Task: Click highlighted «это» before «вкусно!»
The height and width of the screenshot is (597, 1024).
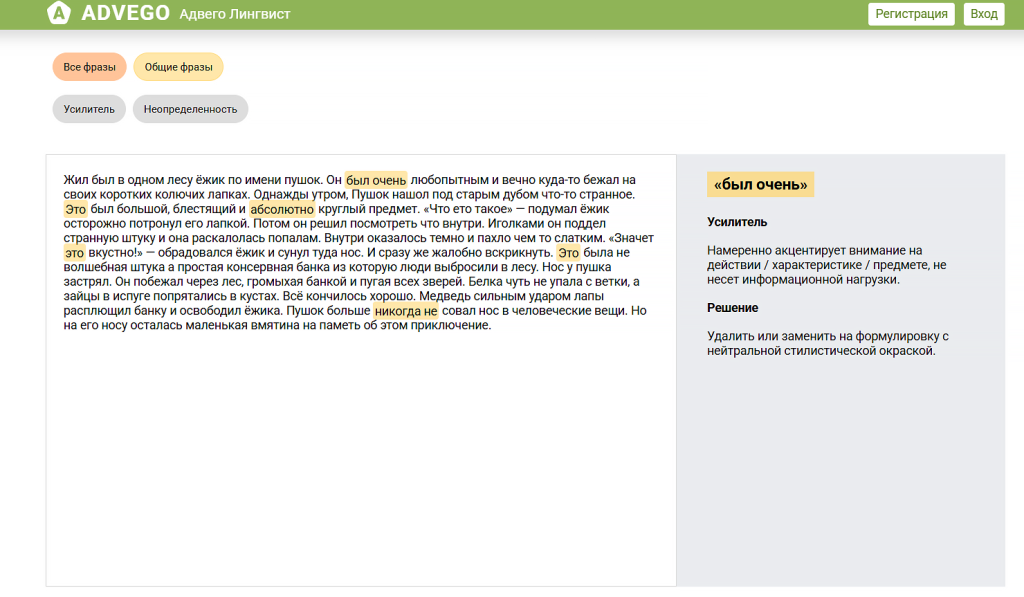Action: click(x=74, y=254)
